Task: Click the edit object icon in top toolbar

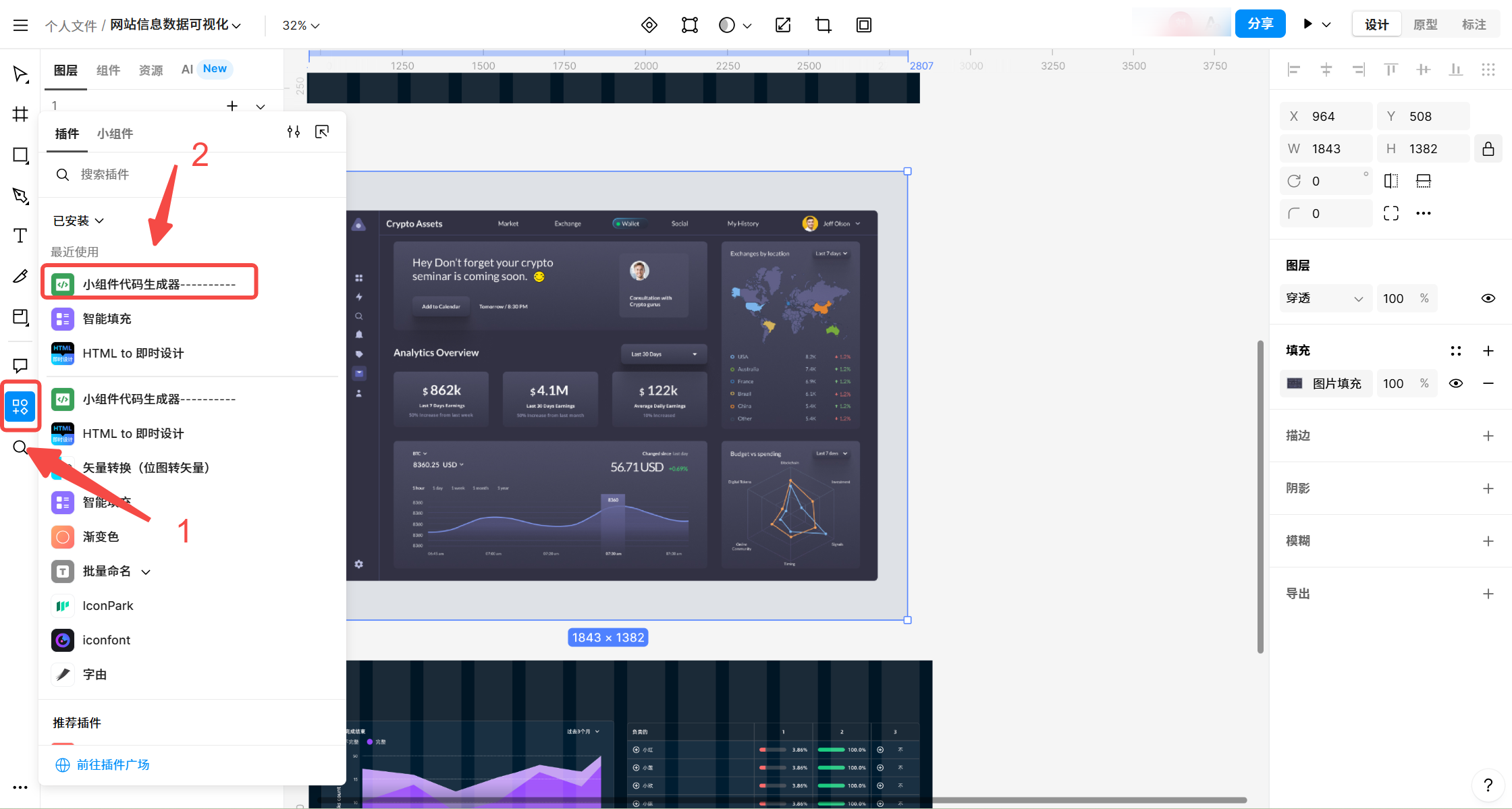Action: [x=689, y=25]
